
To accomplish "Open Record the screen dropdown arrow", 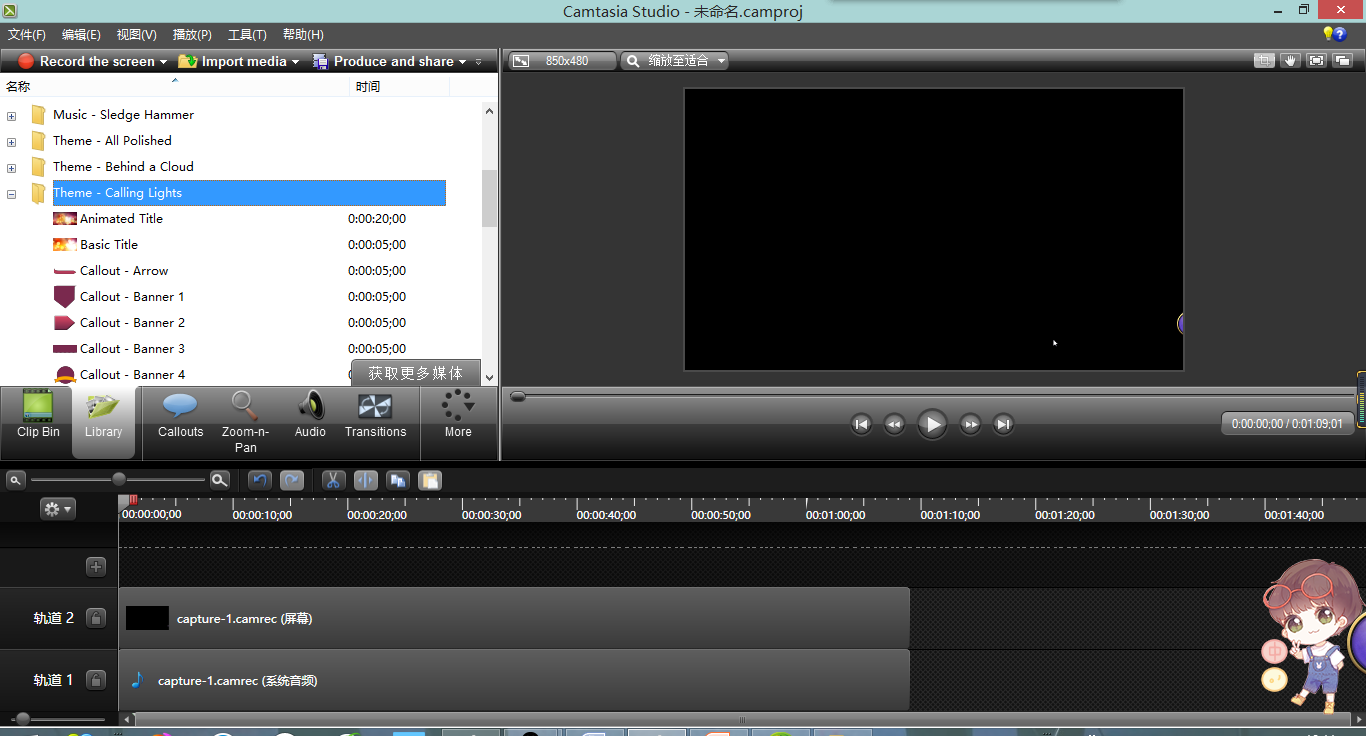I will [x=164, y=62].
